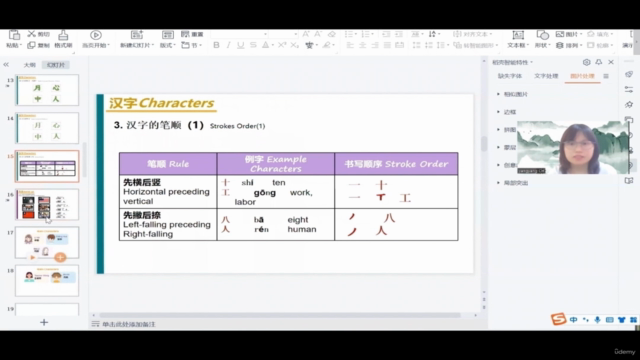
Task: Open the font name combo box
Action: coord(240,34)
